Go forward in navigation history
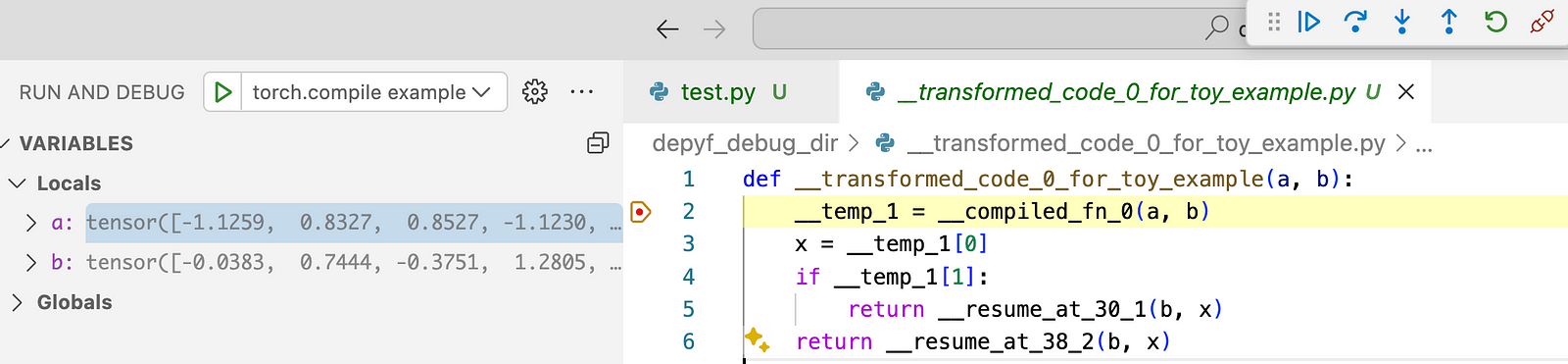 [x=714, y=29]
